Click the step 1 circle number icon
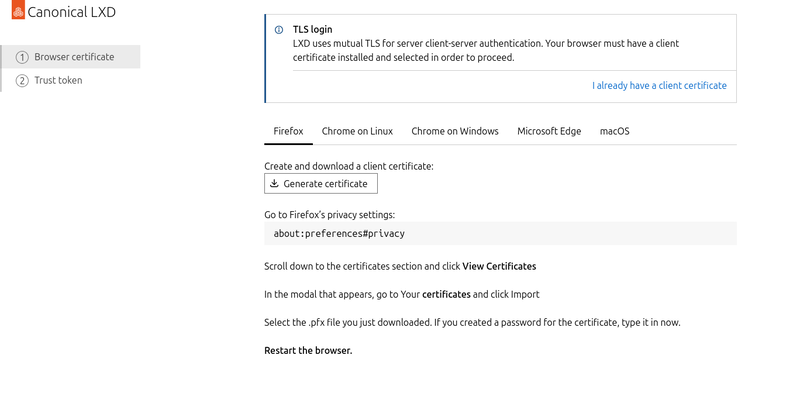Screen dimensions: 800x403 point(22,57)
